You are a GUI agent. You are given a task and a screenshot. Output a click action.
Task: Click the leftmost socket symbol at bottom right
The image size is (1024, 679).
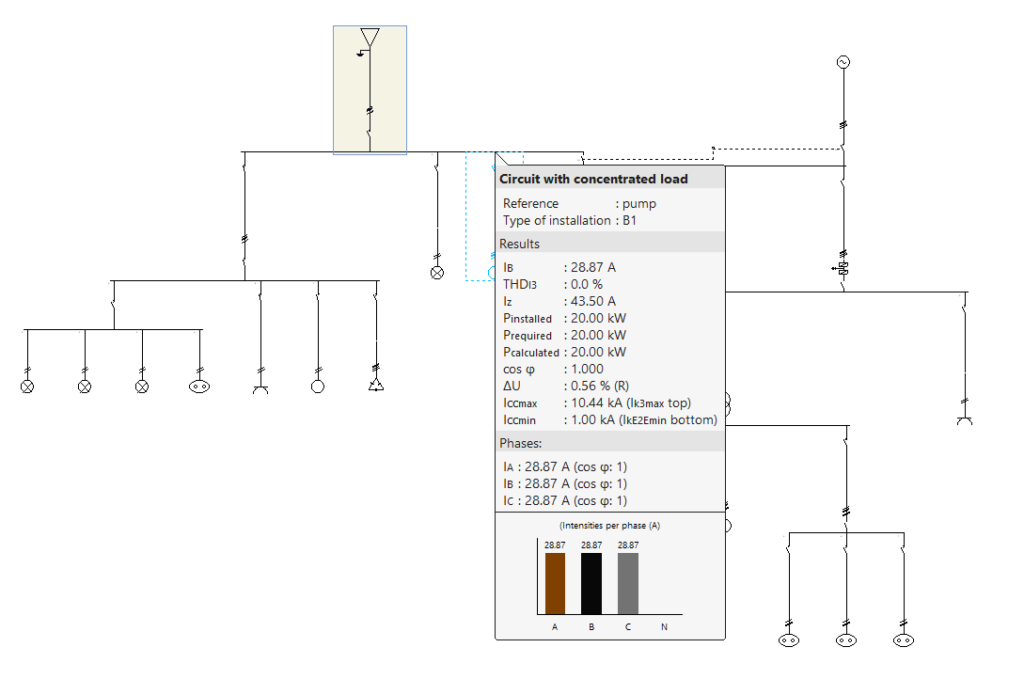(x=788, y=639)
